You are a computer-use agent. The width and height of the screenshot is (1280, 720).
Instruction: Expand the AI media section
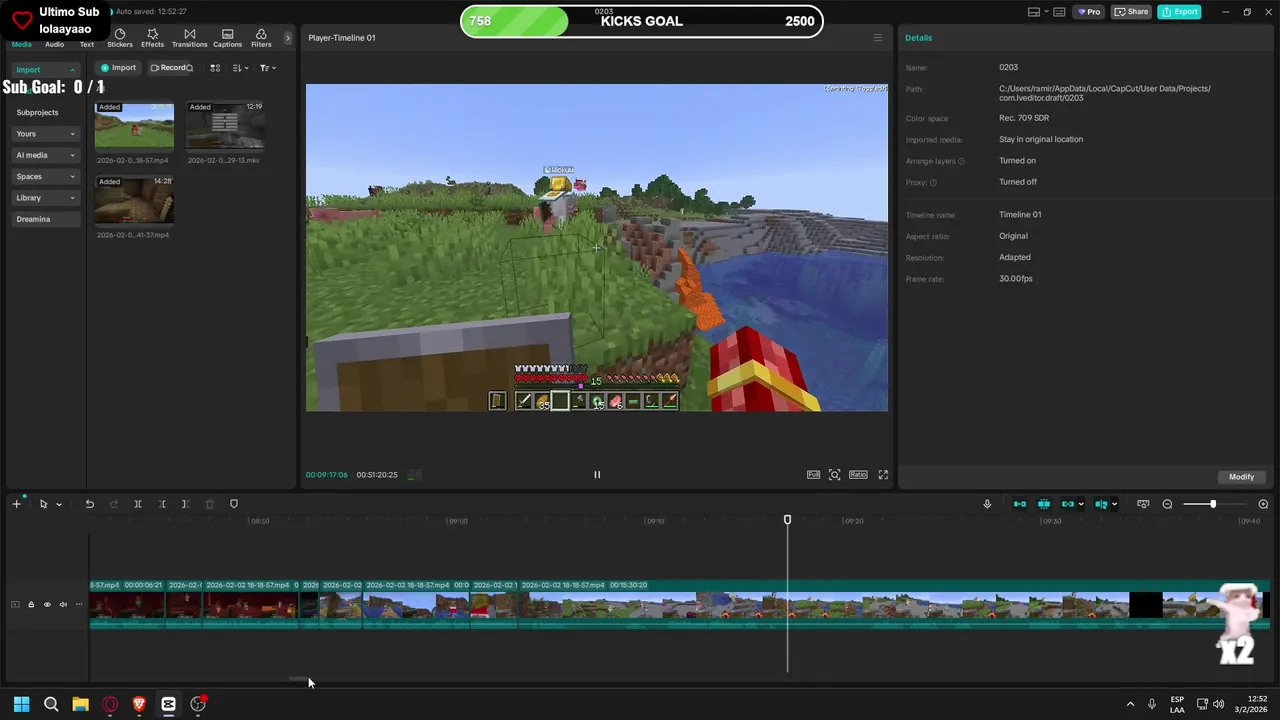pyautogui.click(x=46, y=155)
